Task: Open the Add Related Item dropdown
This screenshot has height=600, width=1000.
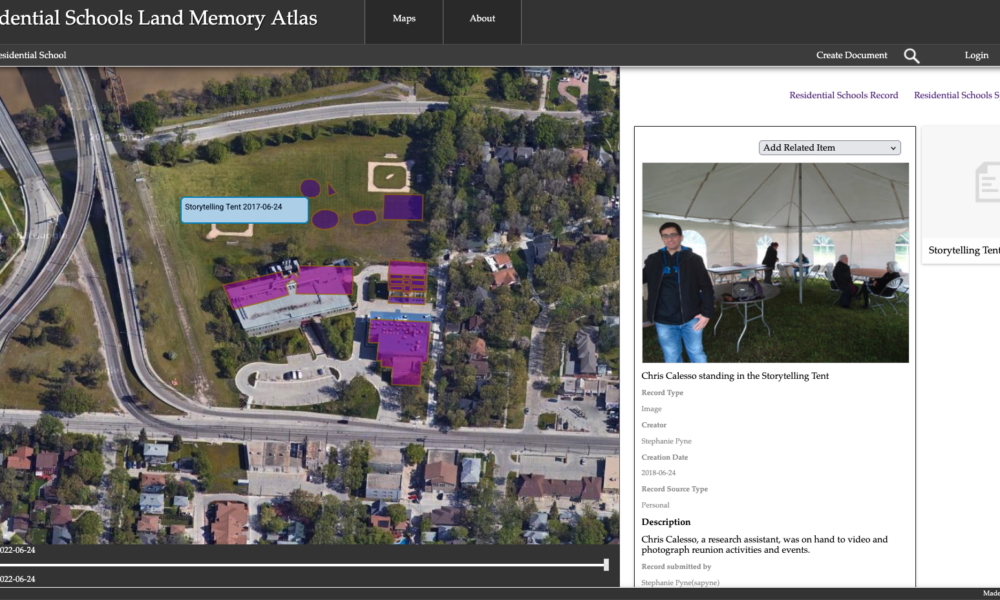Action: [x=829, y=148]
